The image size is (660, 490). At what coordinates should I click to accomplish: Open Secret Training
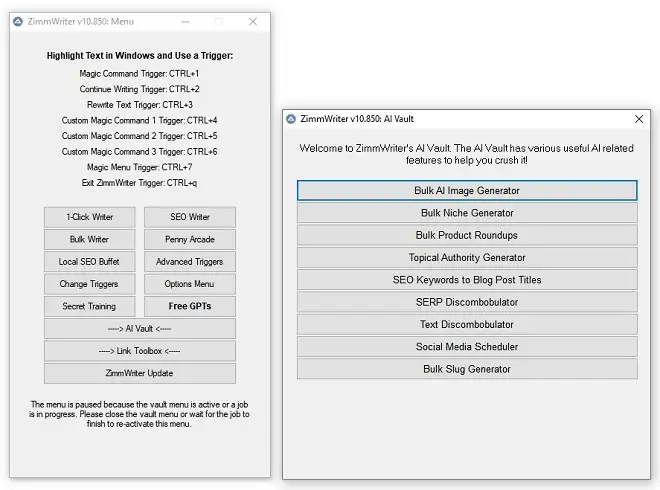click(90, 306)
